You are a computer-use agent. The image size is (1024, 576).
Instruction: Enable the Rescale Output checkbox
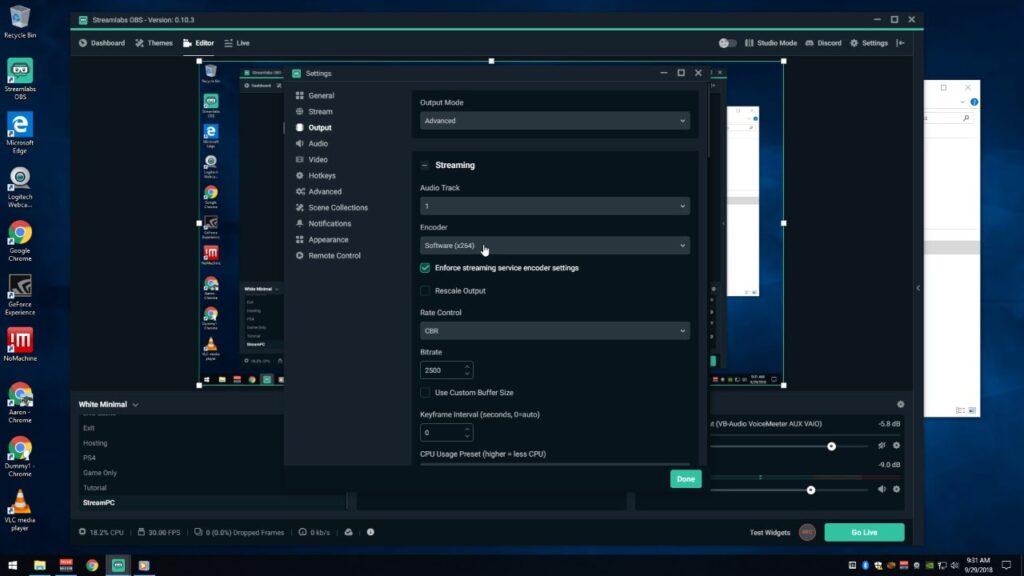(425, 291)
